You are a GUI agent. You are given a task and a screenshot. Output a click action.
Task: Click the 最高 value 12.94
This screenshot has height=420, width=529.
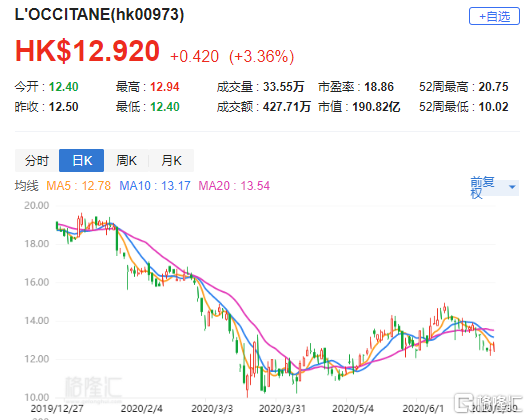coord(165,87)
